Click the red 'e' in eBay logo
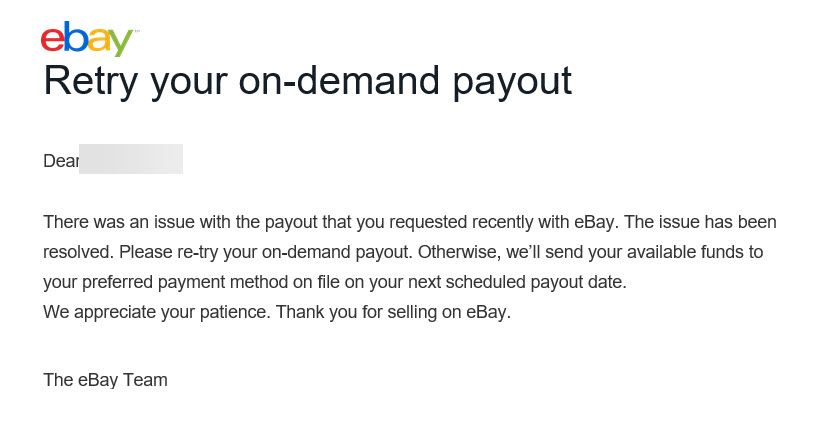The image size is (832, 421). (52, 40)
